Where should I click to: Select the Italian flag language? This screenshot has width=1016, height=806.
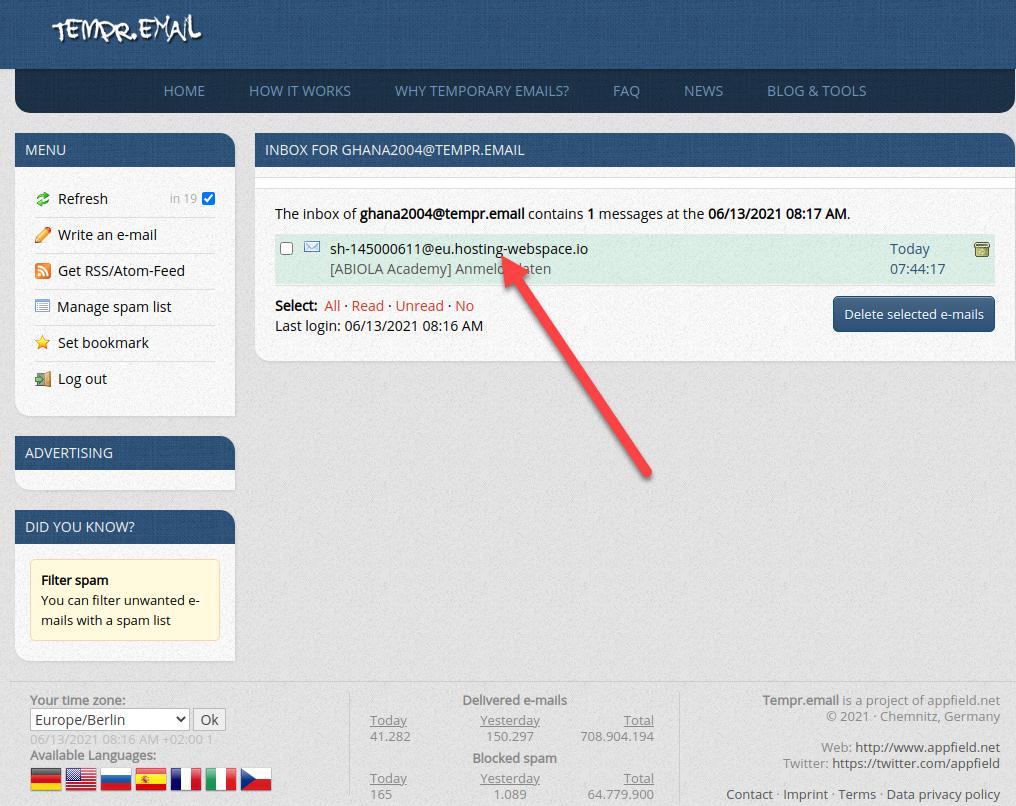click(221, 779)
